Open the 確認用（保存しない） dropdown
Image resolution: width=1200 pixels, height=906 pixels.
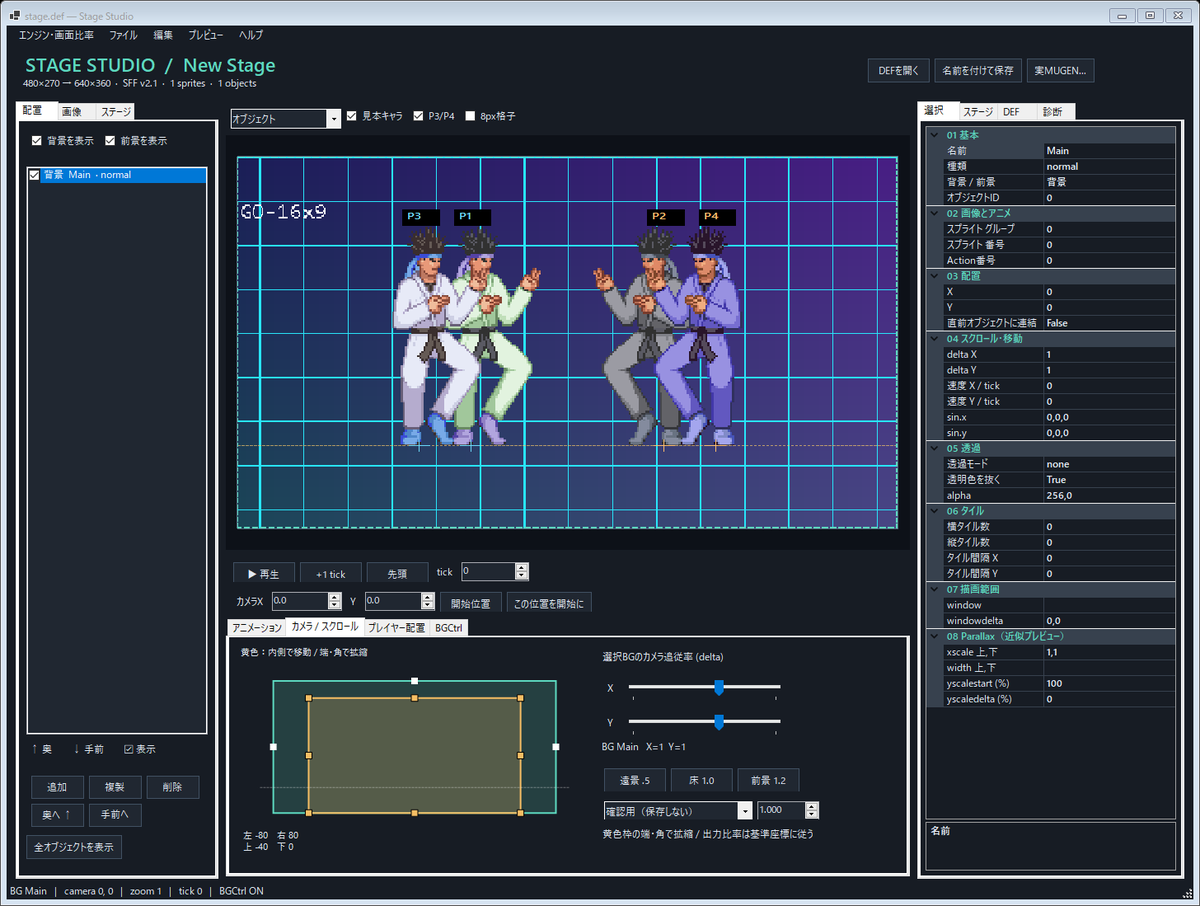coord(745,811)
